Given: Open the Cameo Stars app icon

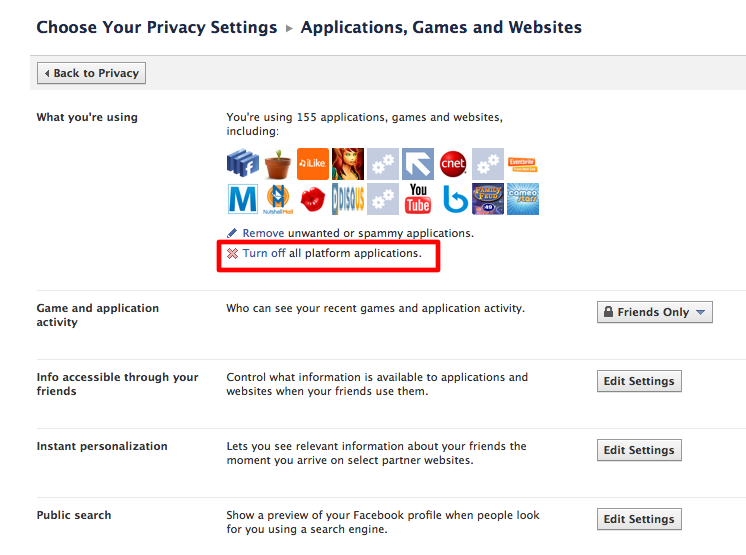Looking at the screenshot, I should tap(523, 199).
